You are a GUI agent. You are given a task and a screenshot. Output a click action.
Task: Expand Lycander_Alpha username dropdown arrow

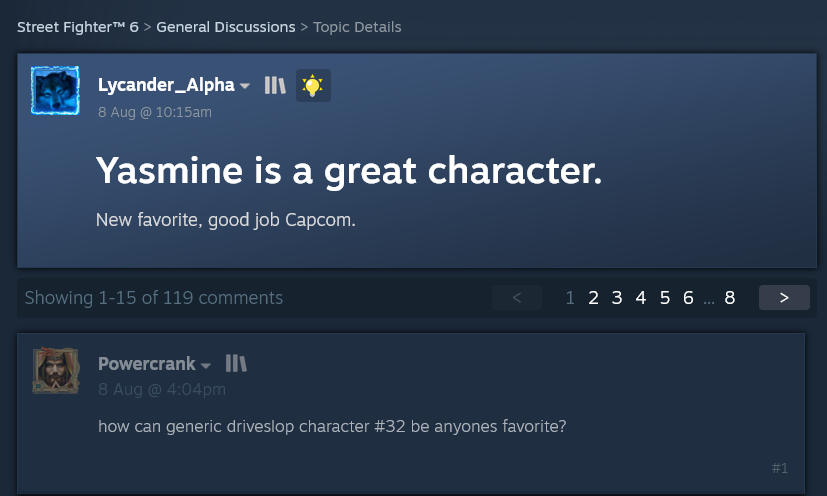point(244,86)
